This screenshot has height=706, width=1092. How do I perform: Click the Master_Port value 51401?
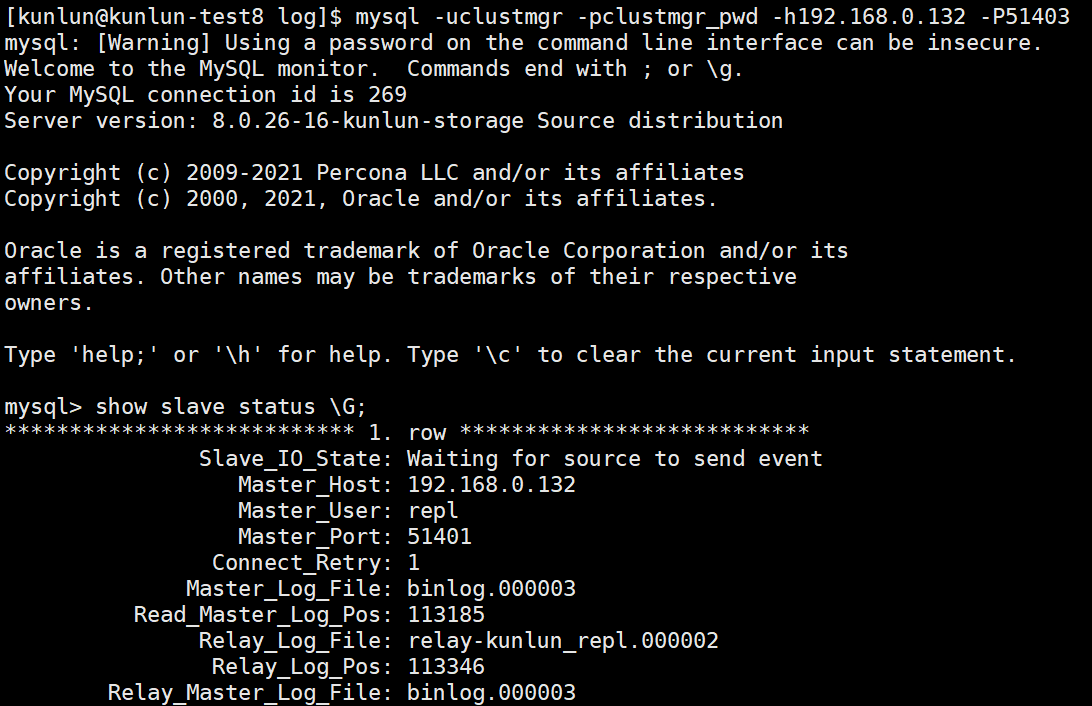point(439,537)
